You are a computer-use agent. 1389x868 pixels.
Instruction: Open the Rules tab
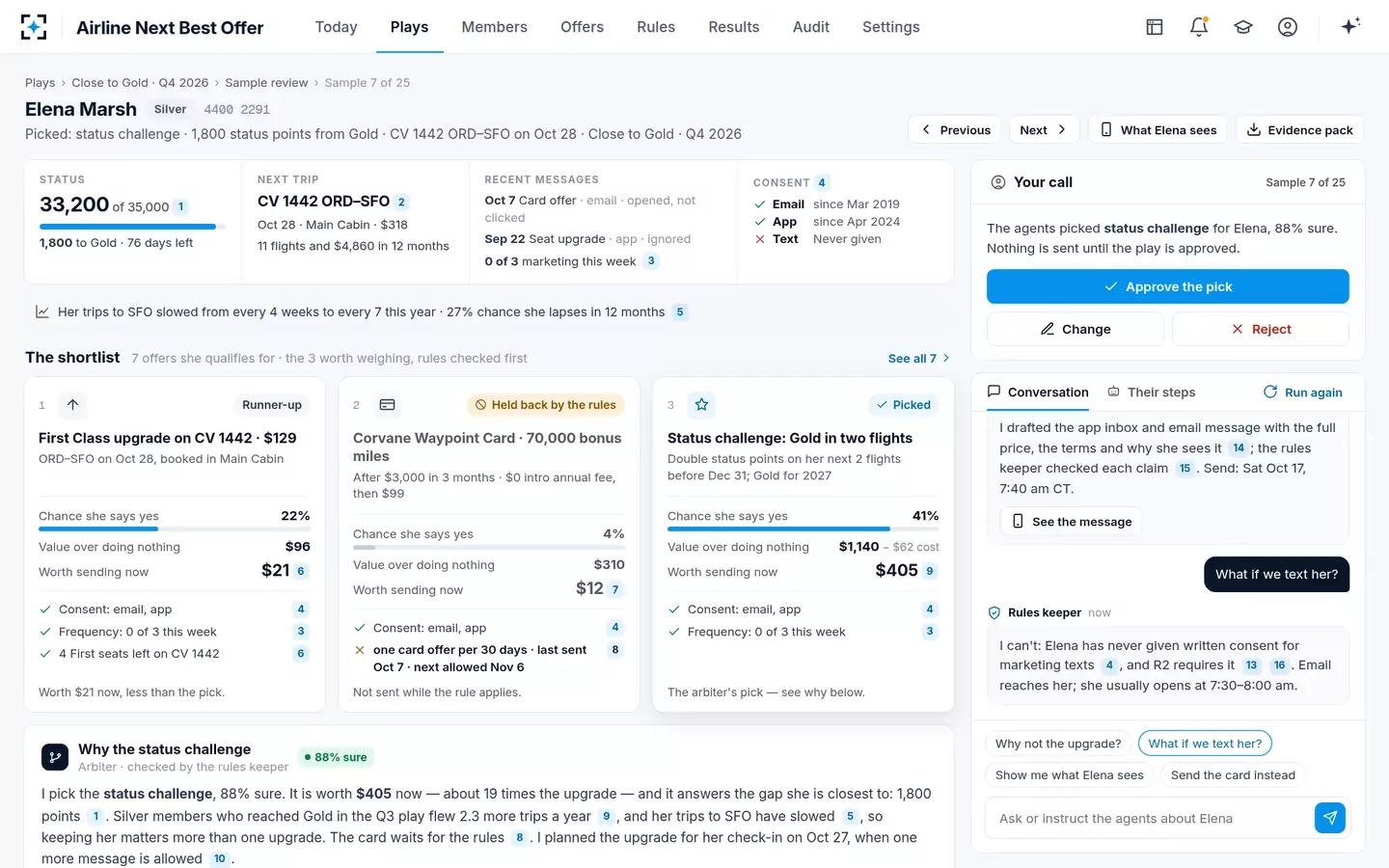pyautogui.click(x=656, y=27)
